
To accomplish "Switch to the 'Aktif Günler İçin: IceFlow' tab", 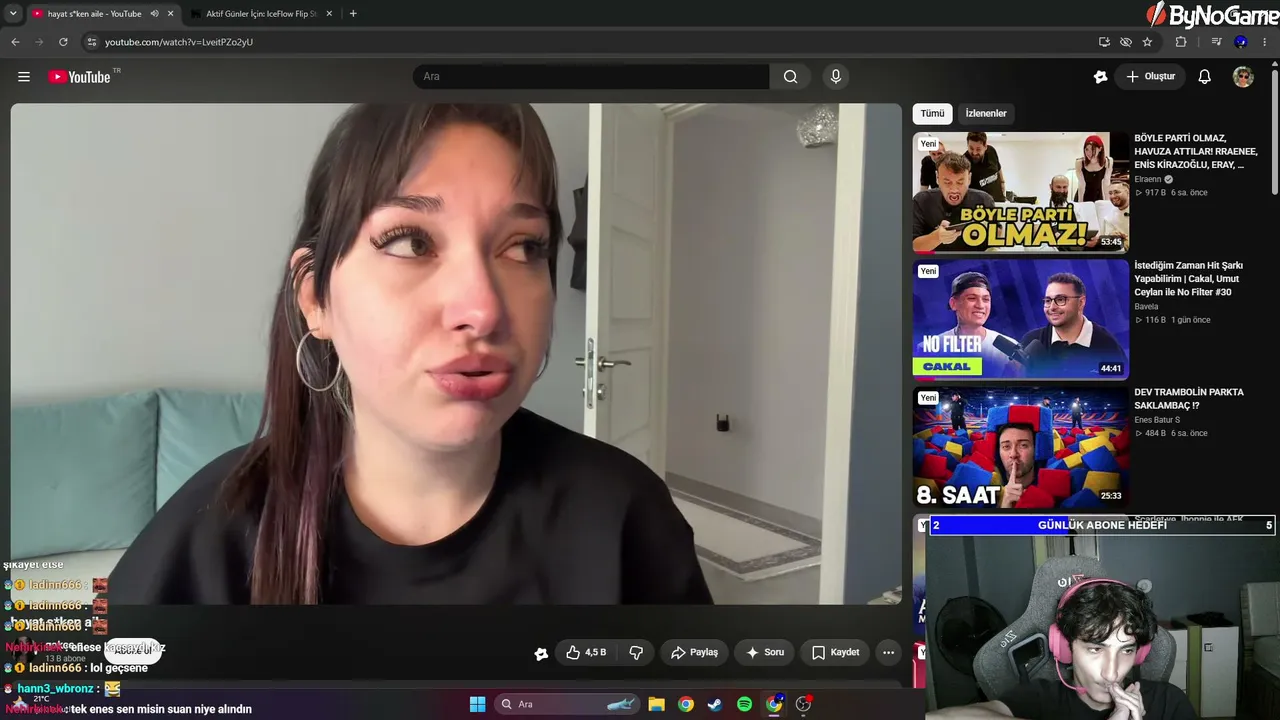I will click(x=260, y=14).
